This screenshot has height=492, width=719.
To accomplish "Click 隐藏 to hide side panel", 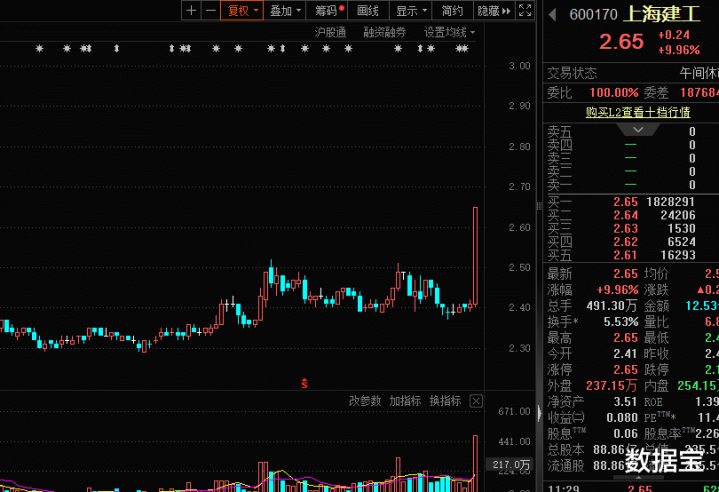I will coord(494,11).
